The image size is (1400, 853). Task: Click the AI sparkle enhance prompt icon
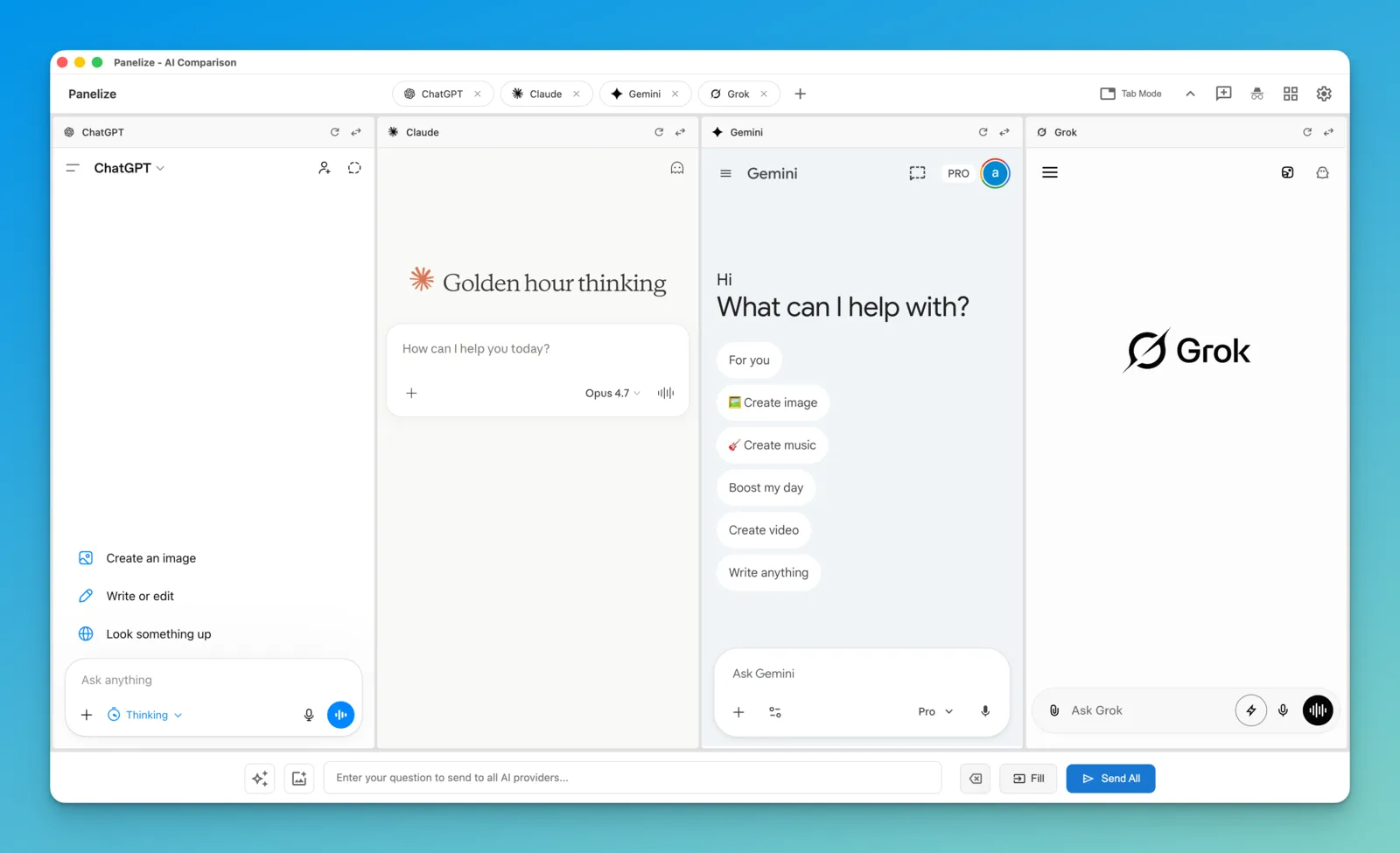point(260,779)
